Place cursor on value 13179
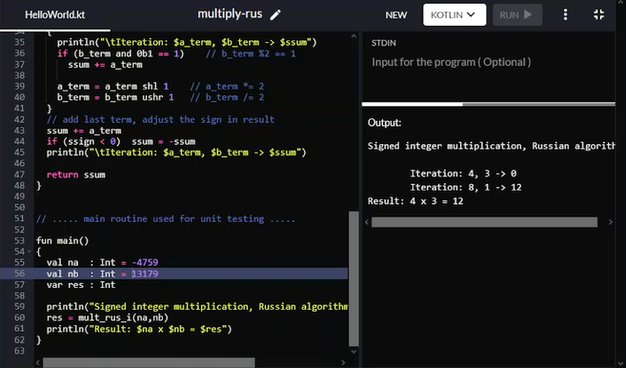This screenshot has width=626, height=368. click(145, 274)
